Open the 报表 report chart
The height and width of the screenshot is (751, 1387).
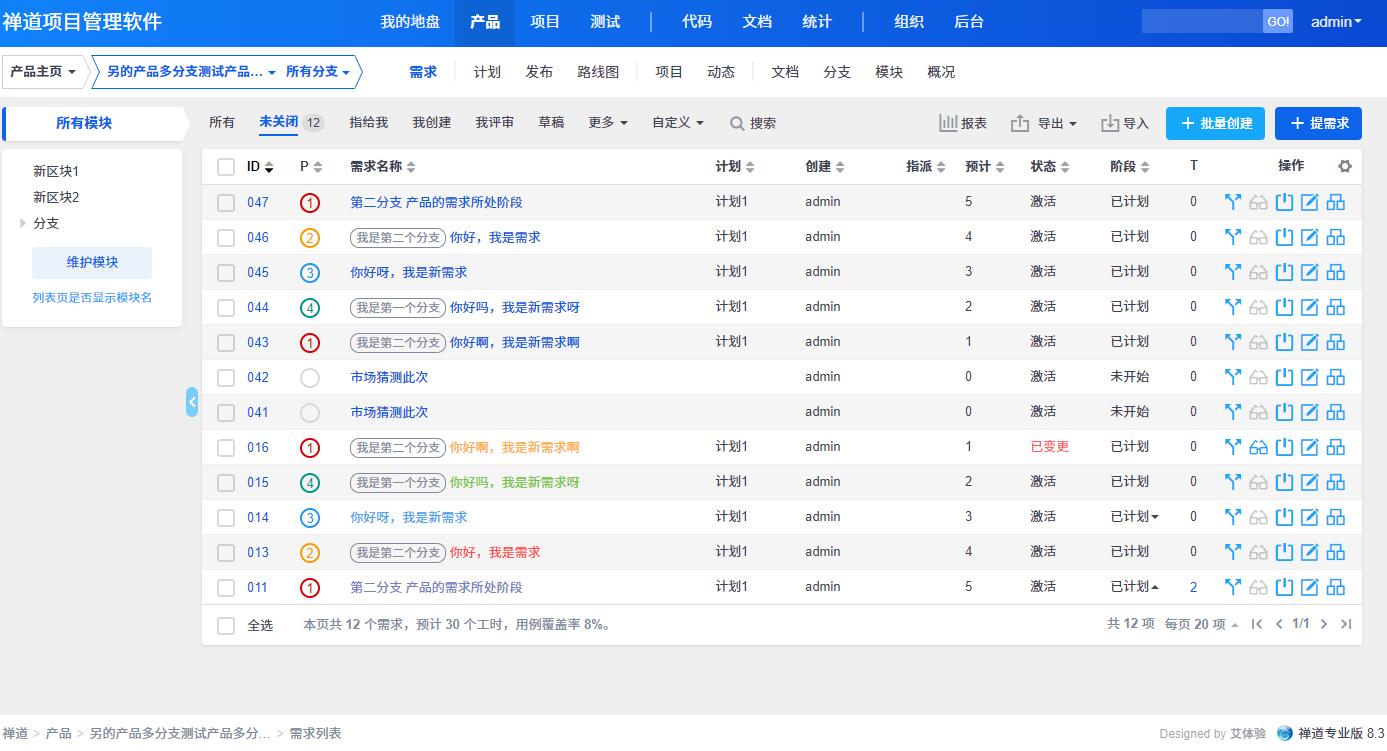(962, 123)
